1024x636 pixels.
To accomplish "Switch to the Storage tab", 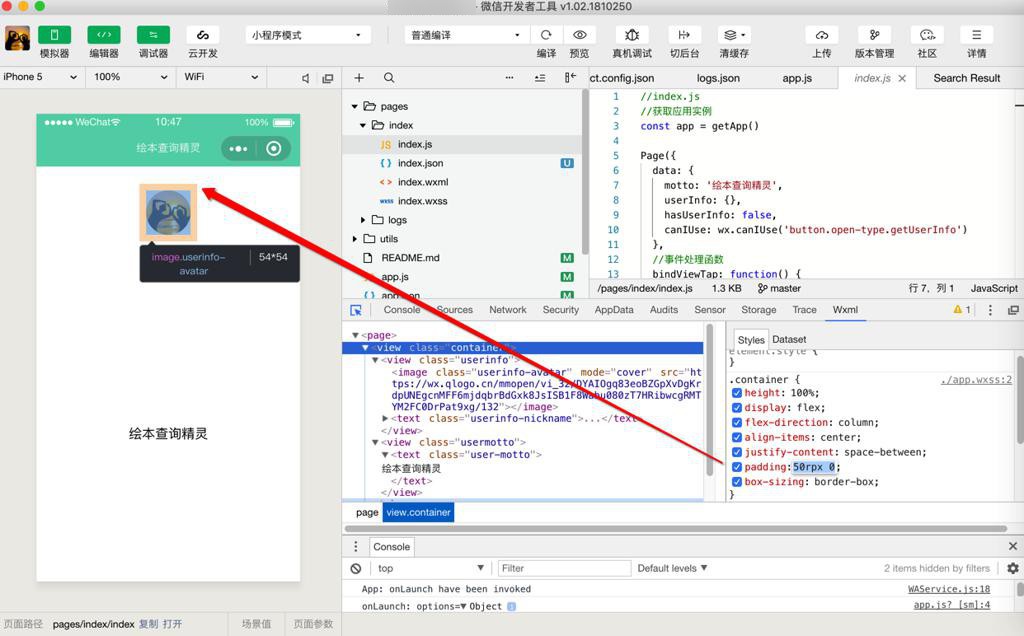I will pyautogui.click(x=759, y=310).
